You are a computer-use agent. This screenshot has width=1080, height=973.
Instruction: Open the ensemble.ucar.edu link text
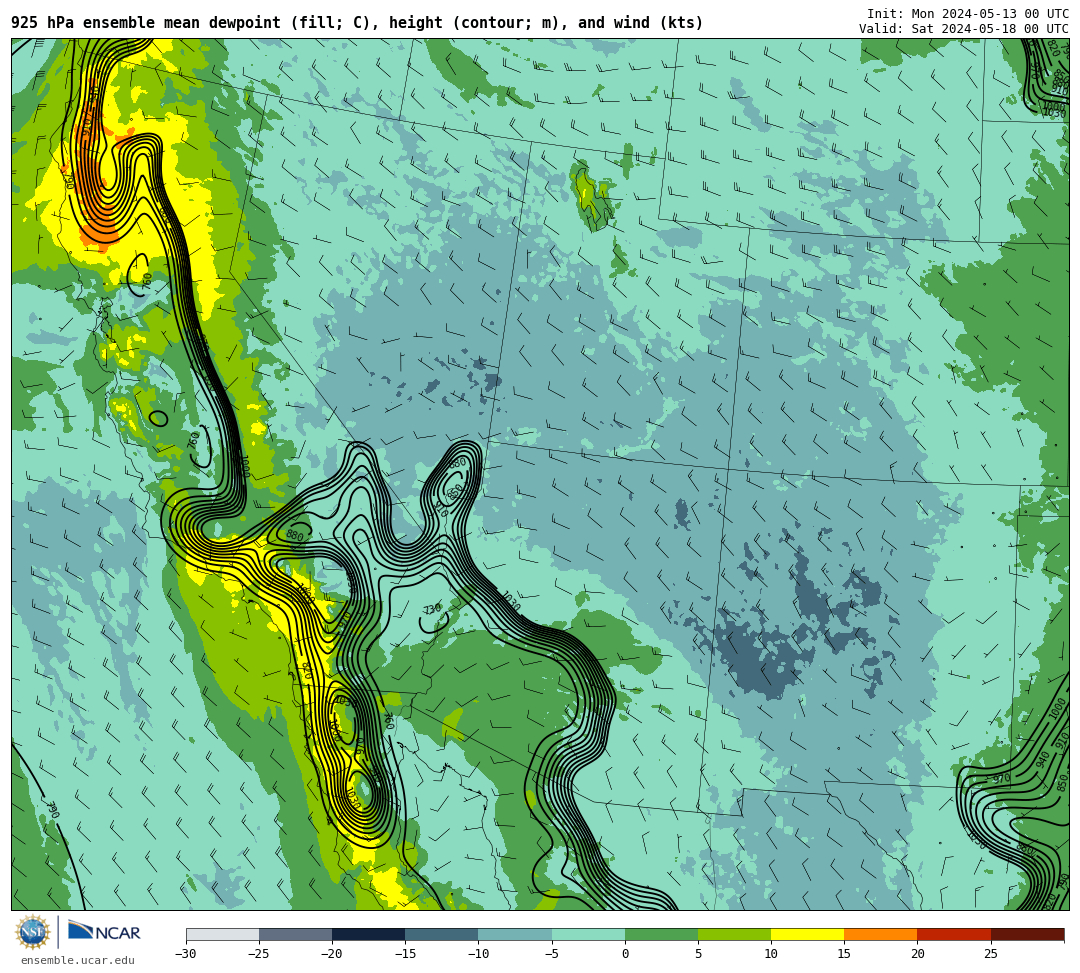77,960
